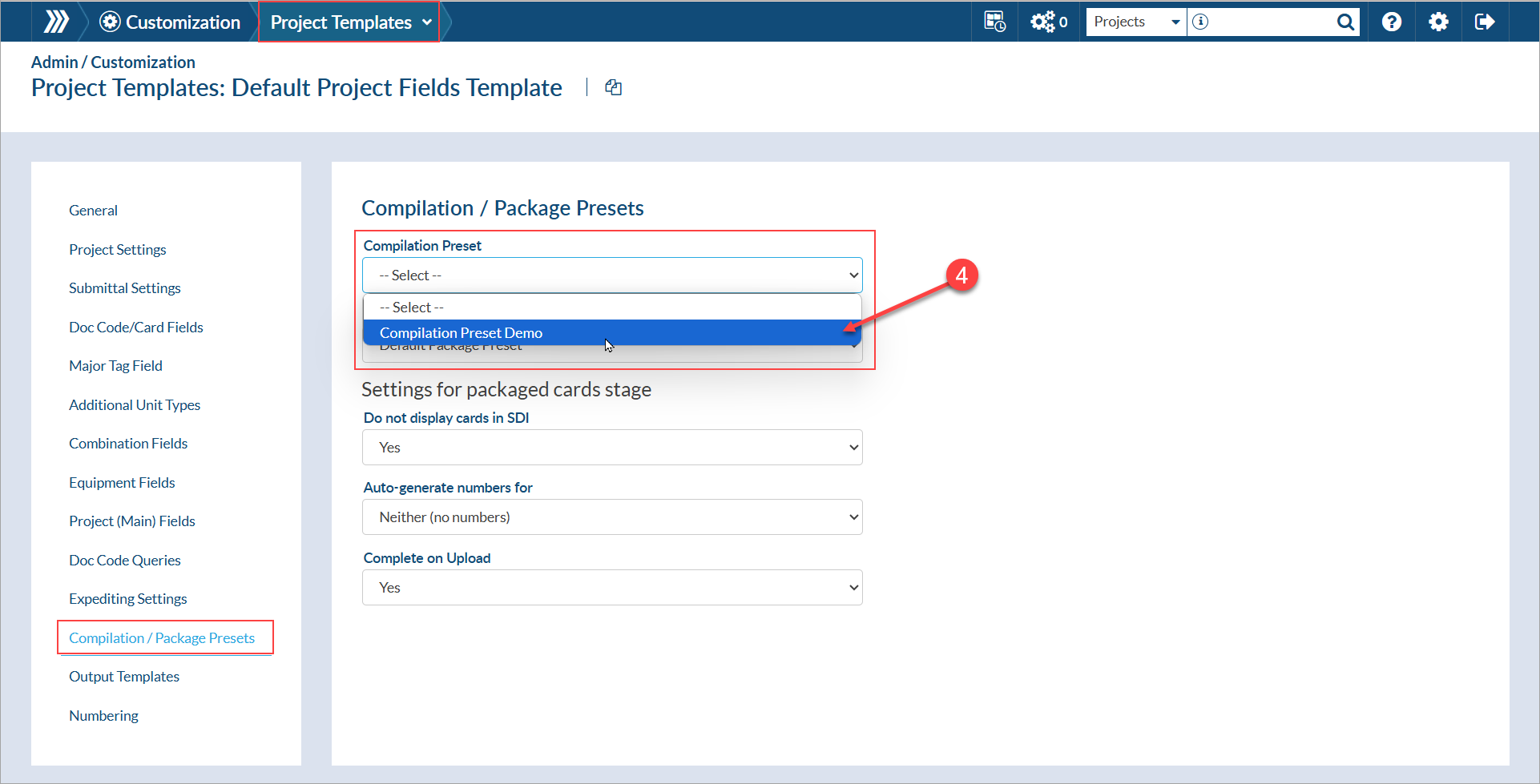This screenshot has width=1540, height=784.
Task: Open the Project Templates header dropdown
Action: 349,22
